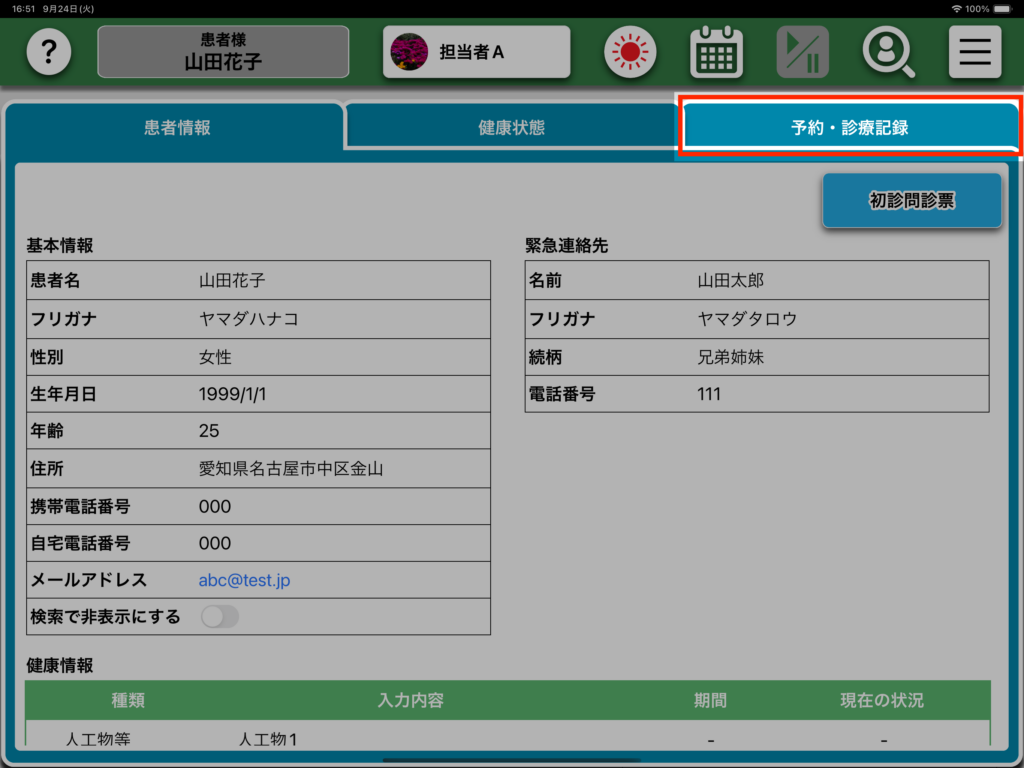Open the patient search icon
1024x768 pixels.
pos(888,52)
